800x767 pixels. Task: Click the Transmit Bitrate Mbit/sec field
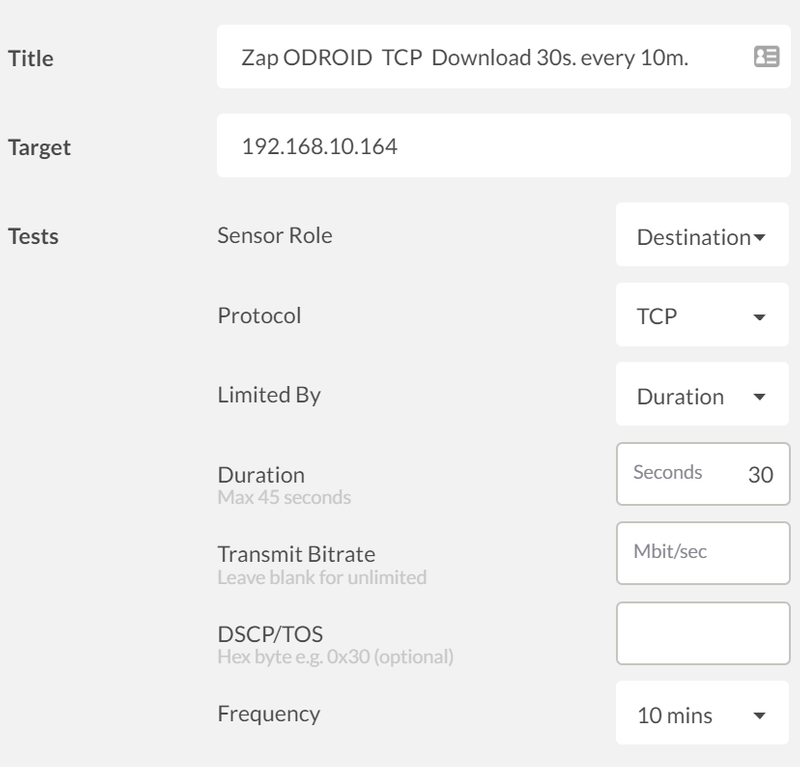(x=703, y=553)
